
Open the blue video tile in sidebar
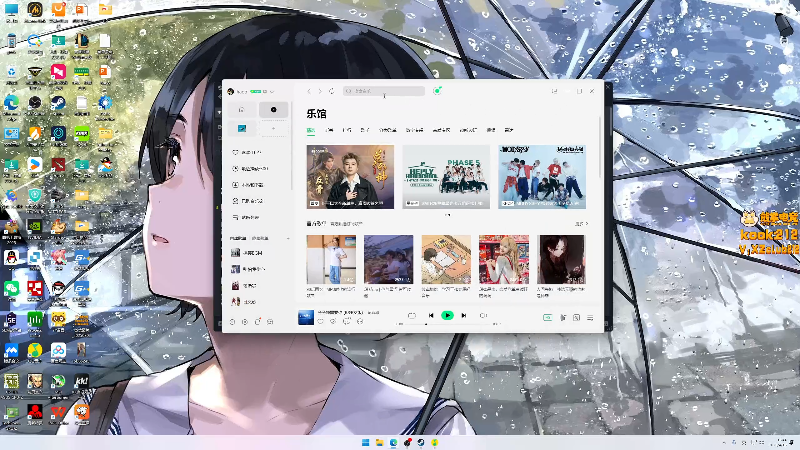click(x=242, y=129)
